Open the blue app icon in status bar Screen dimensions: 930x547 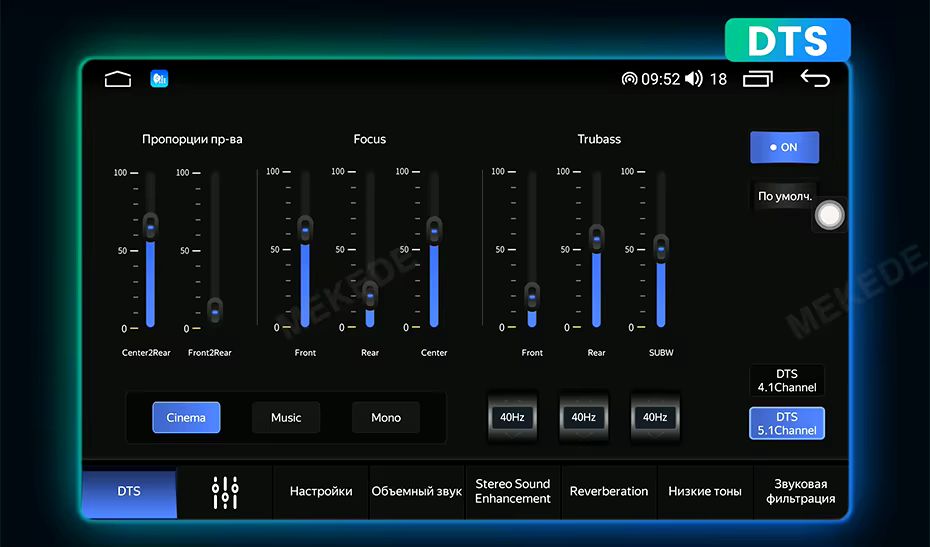[x=159, y=79]
